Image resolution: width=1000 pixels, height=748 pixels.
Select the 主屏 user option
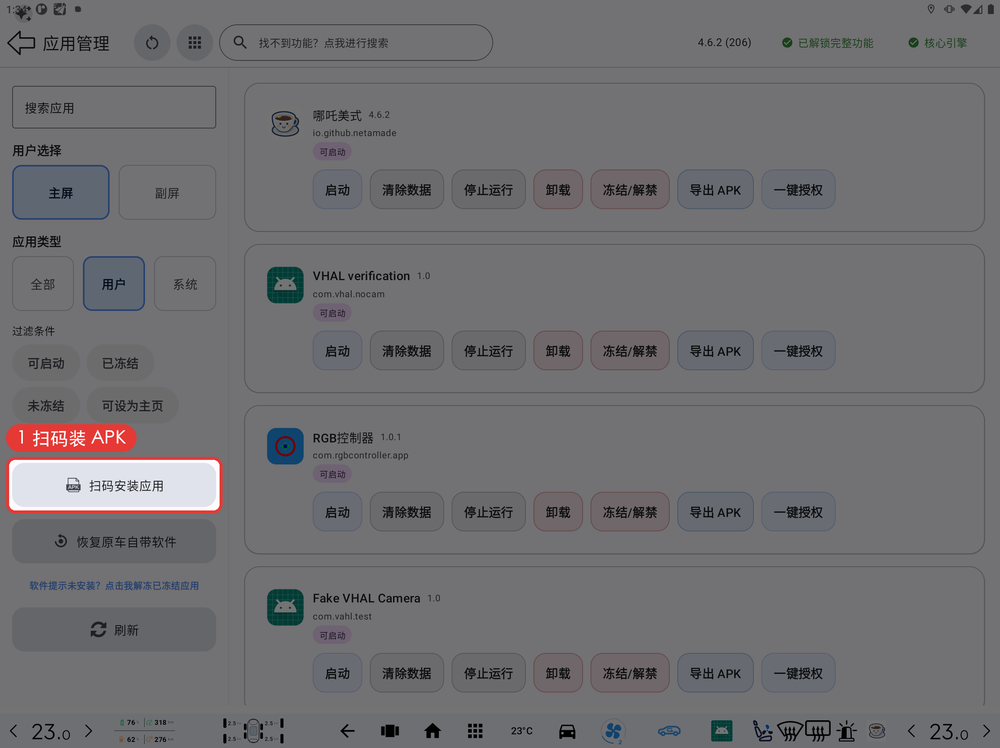point(61,193)
